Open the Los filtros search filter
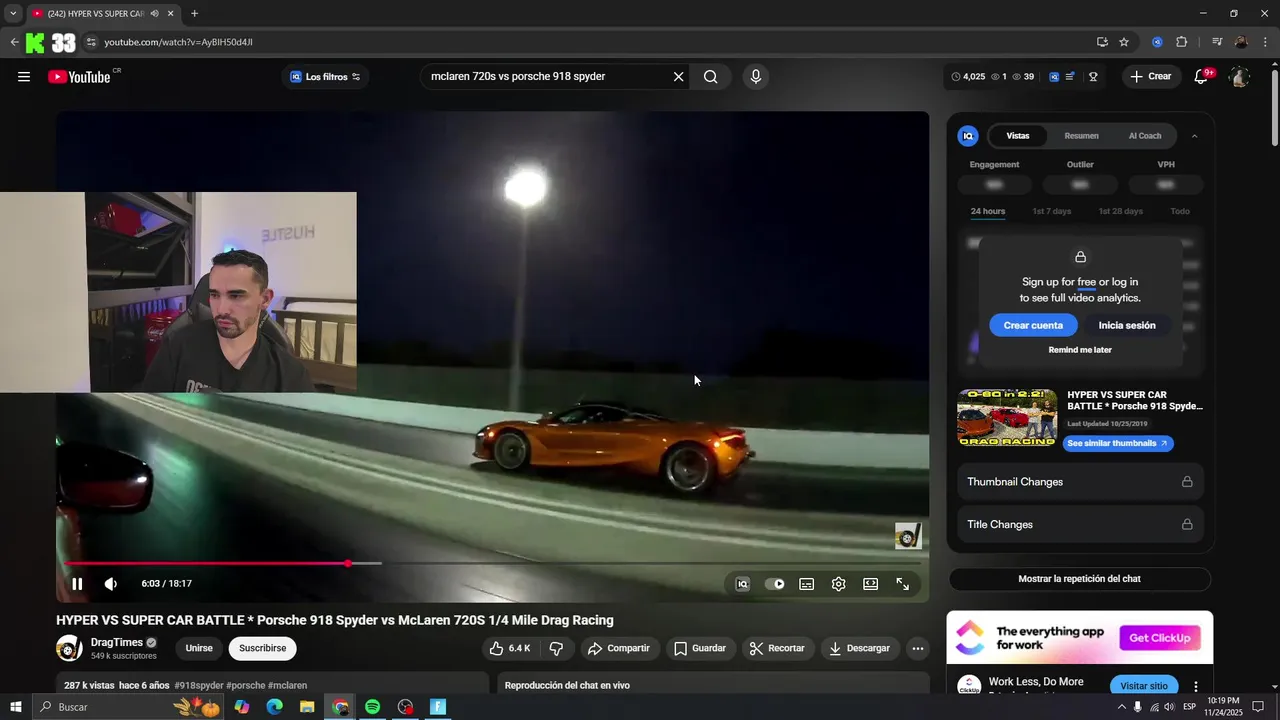Screen dimensions: 1280x720 325,77
